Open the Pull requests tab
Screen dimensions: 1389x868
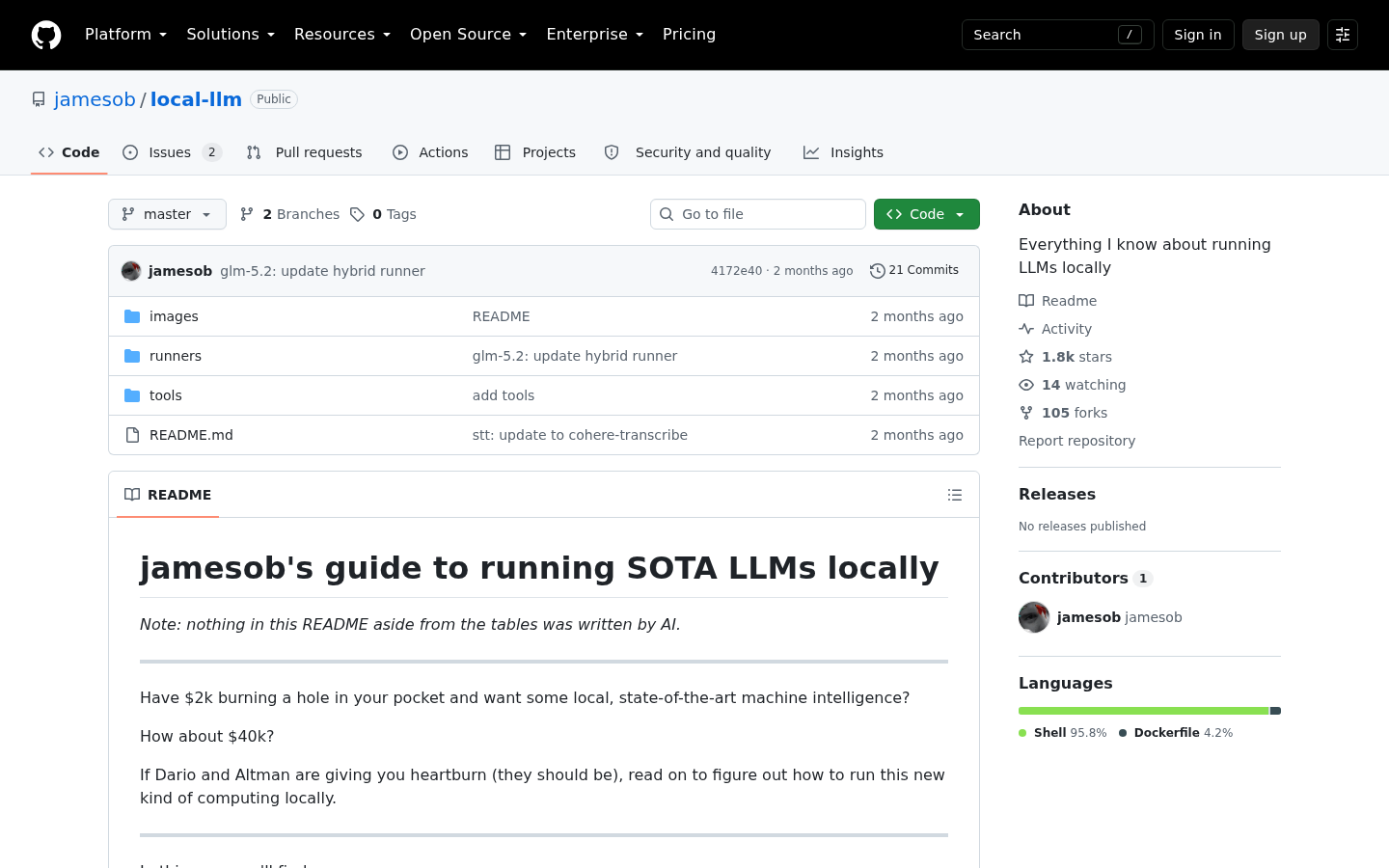point(305,152)
